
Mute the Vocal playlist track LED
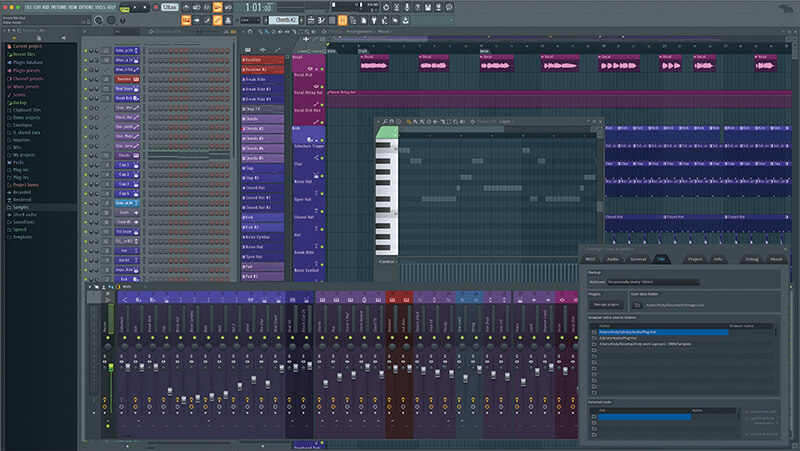click(x=322, y=69)
